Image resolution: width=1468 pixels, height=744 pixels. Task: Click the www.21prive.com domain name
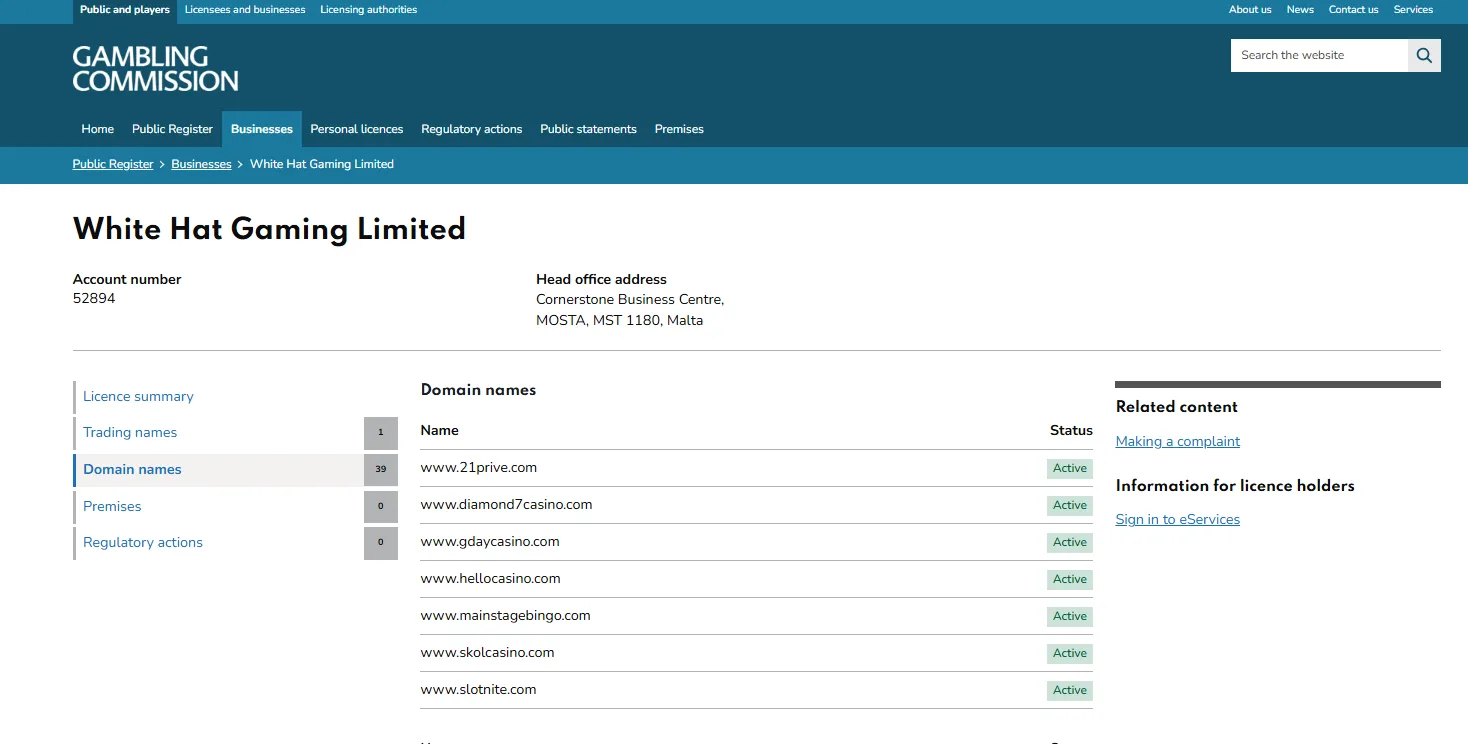479,467
